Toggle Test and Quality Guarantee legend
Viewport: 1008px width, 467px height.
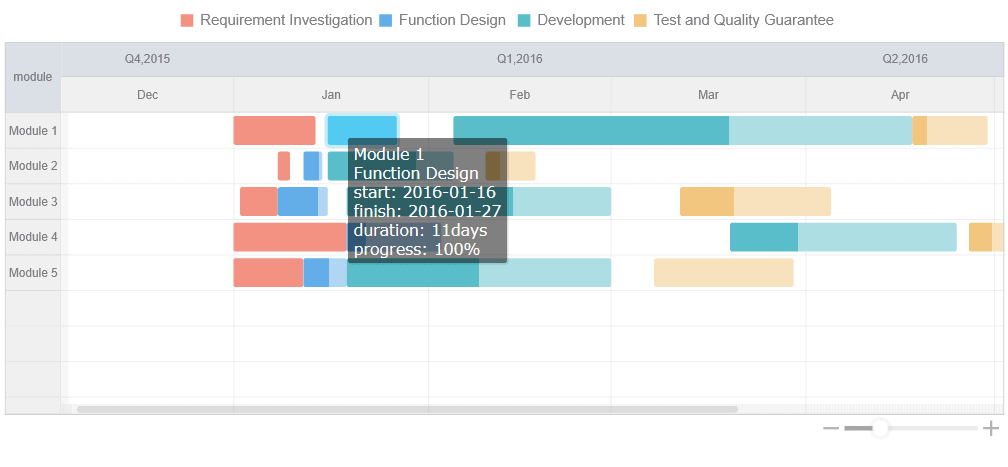[x=733, y=20]
